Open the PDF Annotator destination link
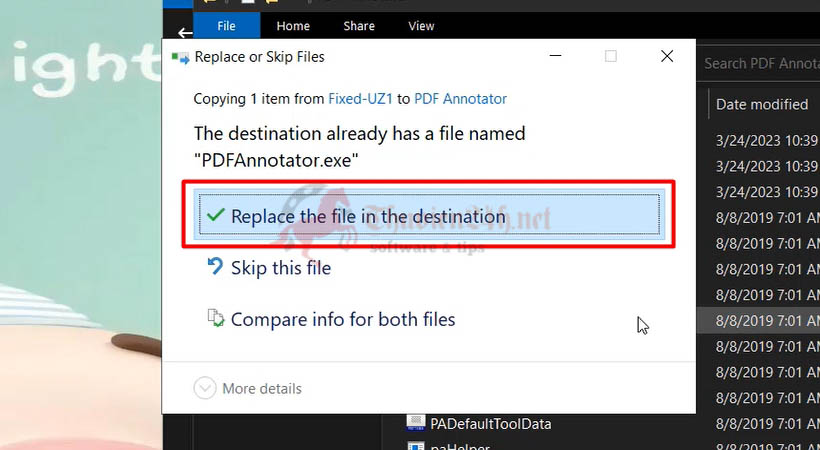820x450 pixels. click(x=460, y=99)
